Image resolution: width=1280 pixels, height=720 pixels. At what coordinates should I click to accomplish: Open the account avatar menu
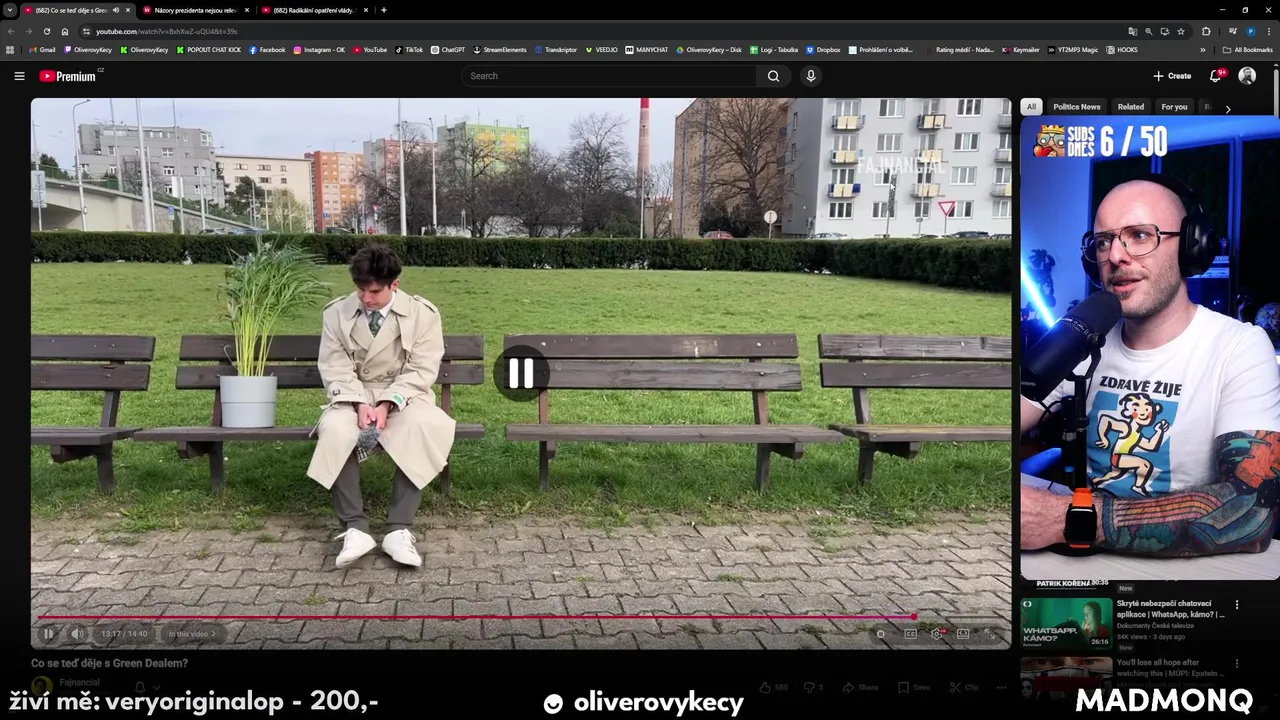[1247, 76]
